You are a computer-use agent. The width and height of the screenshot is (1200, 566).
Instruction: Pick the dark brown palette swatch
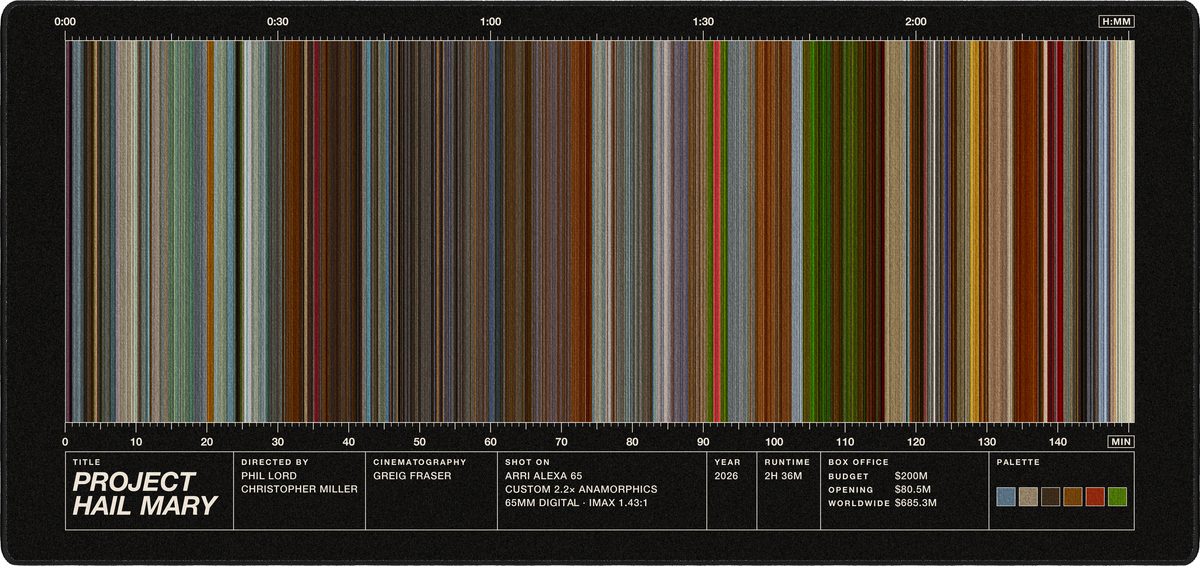pyautogui.click(x=1051, y=496)
